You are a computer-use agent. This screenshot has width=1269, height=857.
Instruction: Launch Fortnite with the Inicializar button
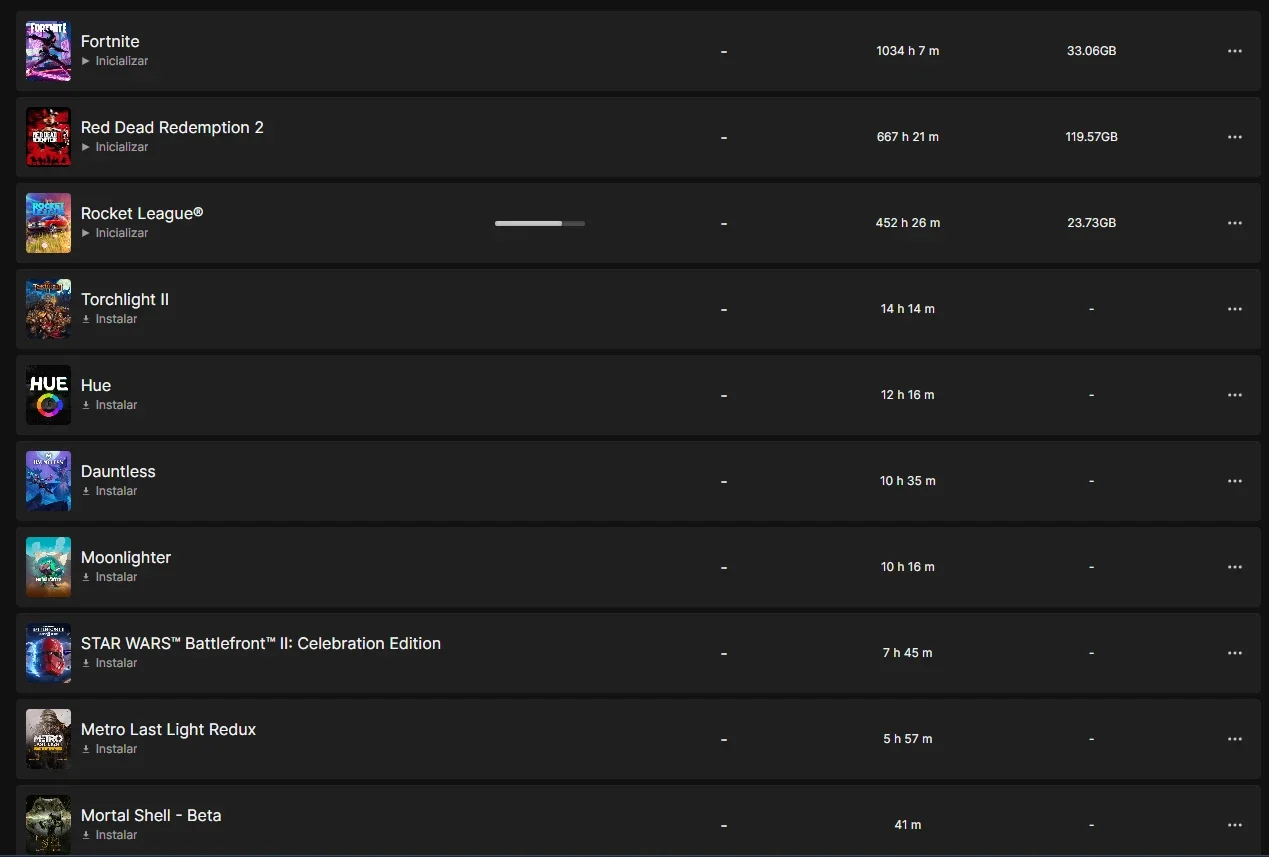pos(115,61)
